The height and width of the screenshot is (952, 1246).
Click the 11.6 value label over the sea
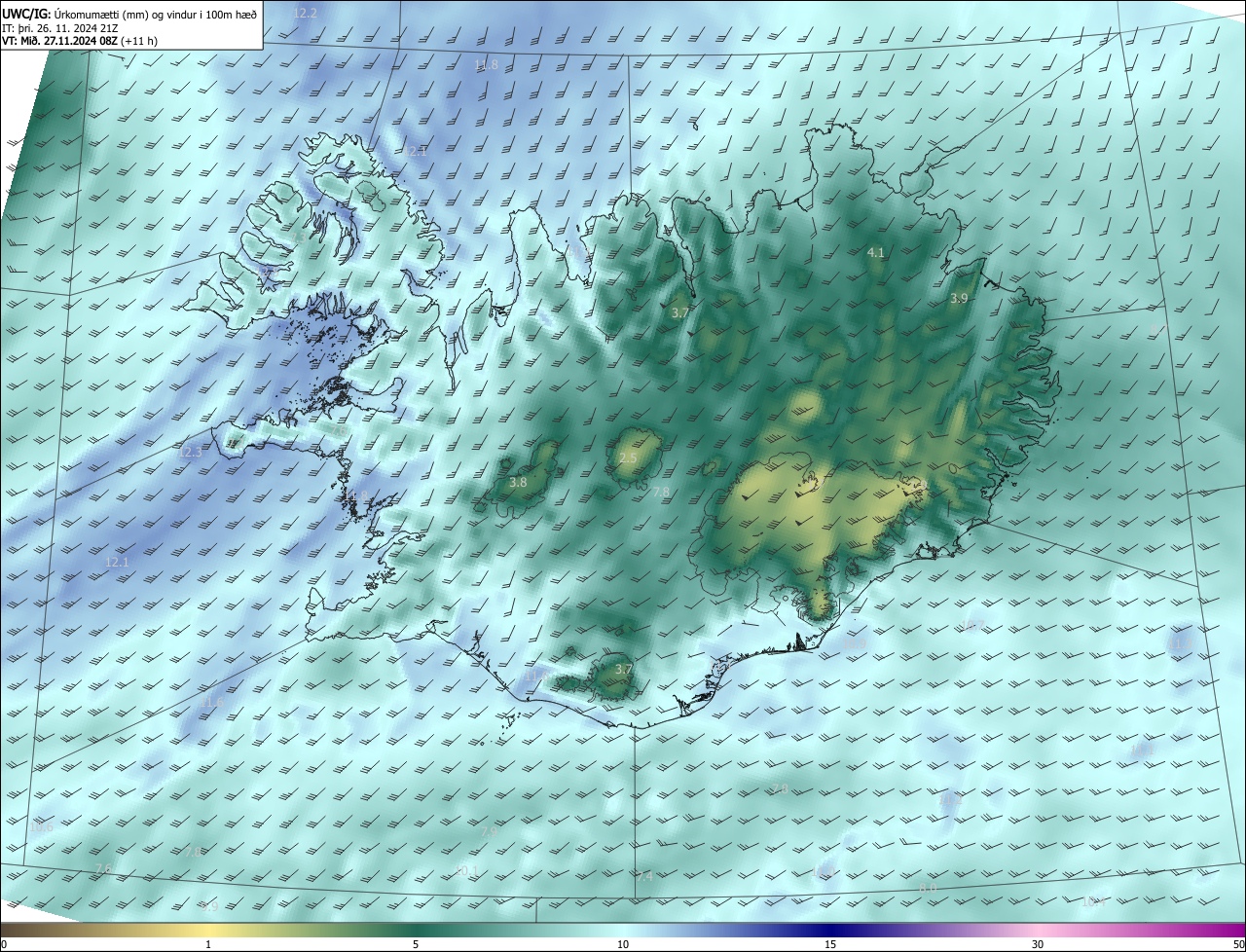pos(211,702)
